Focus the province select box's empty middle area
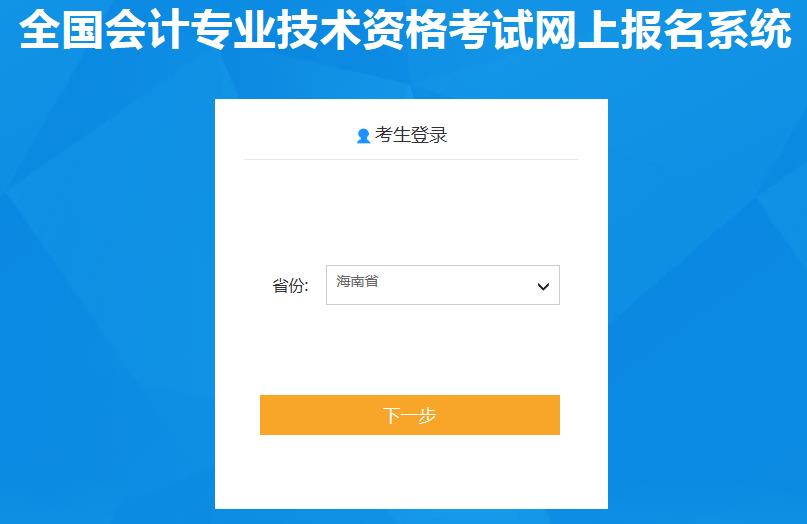 pyautogui.click(x=457, y=285)
